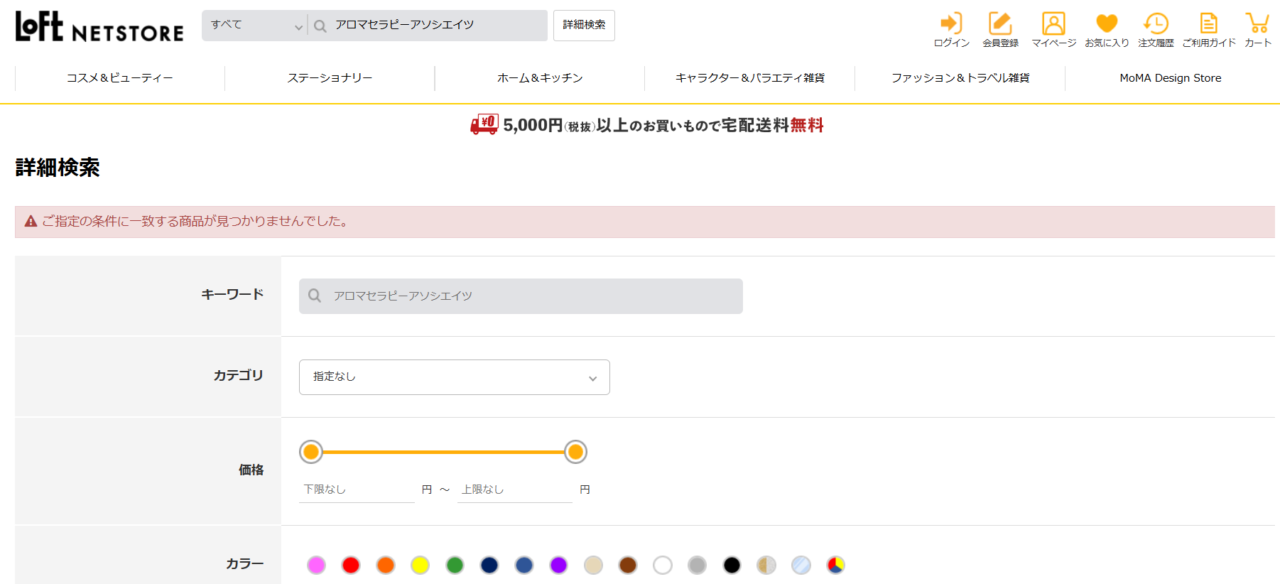Click the keyword field magnifier icon

(315, 296)
